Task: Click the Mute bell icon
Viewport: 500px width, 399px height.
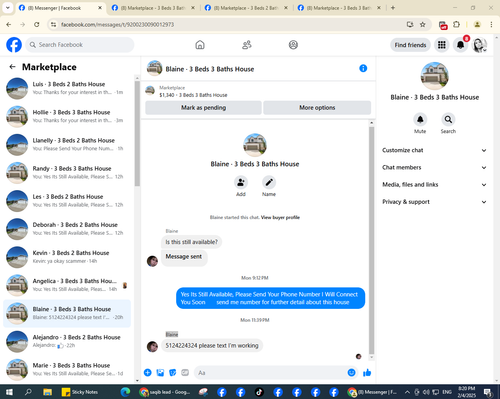Action: [420, 119]
